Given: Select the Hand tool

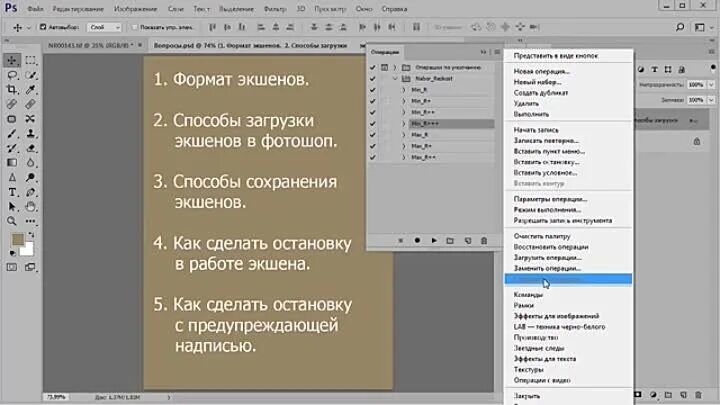Looking at the screenshot, I should (x=30, y=207).
